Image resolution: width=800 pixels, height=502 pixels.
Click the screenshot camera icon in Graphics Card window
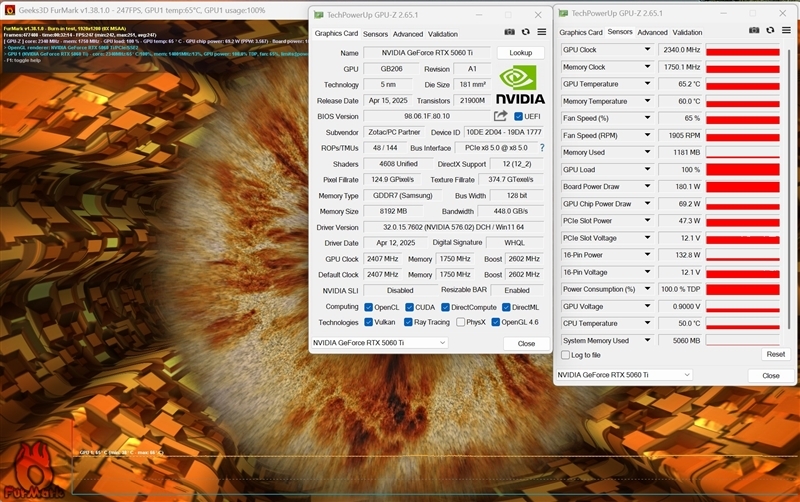coord(509,32)
